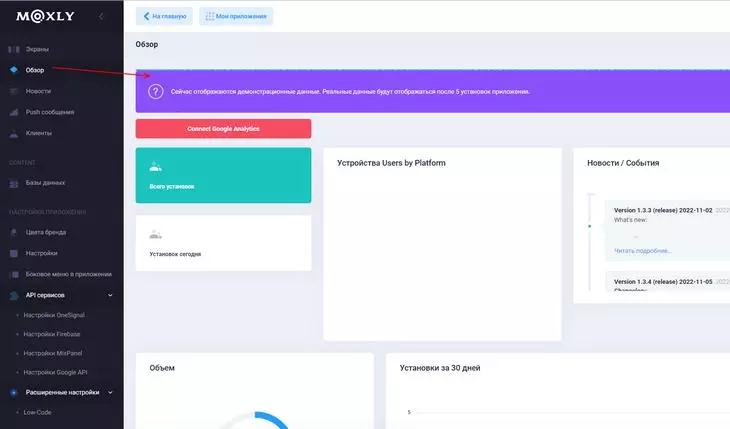Click the Расширенные настройки icon
Image resolution: width=730 pixels, height=429 pixels.
coord(14,393)
